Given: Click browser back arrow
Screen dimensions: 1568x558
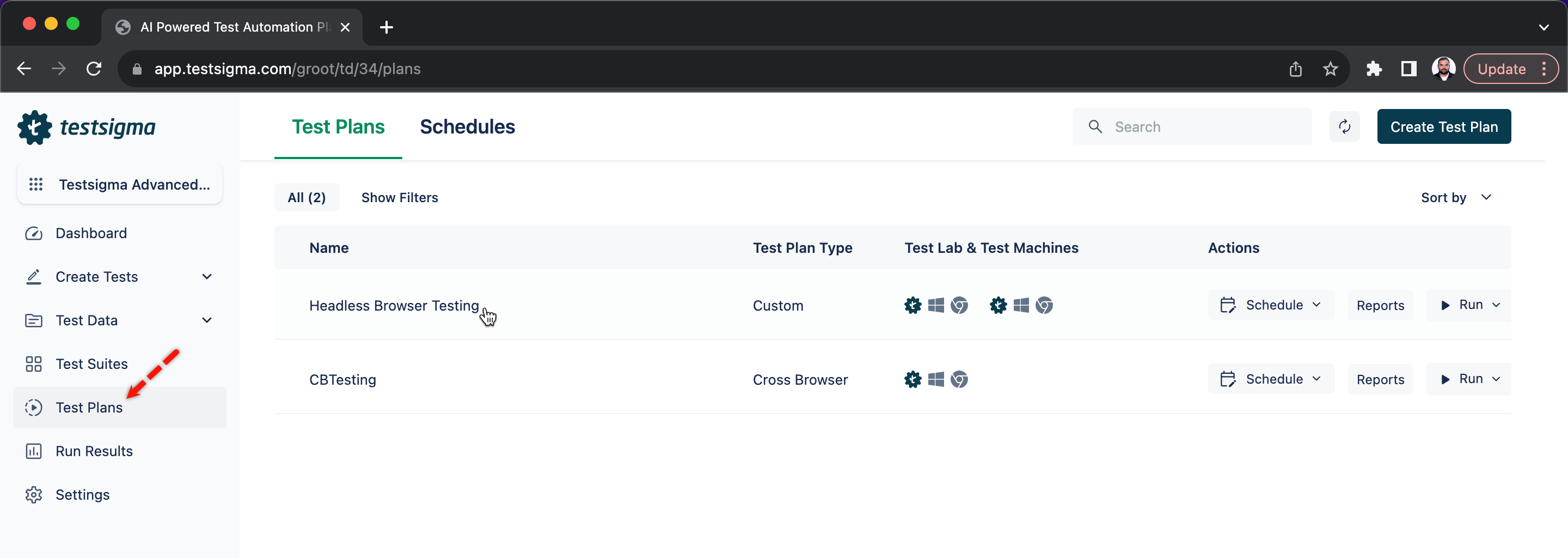Looking at the screenshot, I should [x=24, y=69].
